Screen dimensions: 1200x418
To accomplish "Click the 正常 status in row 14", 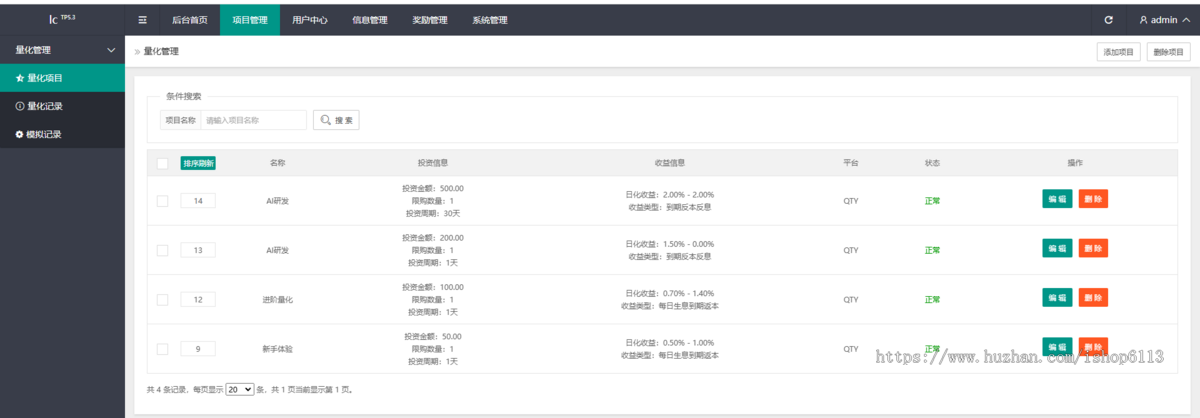I will coord(932,201).
